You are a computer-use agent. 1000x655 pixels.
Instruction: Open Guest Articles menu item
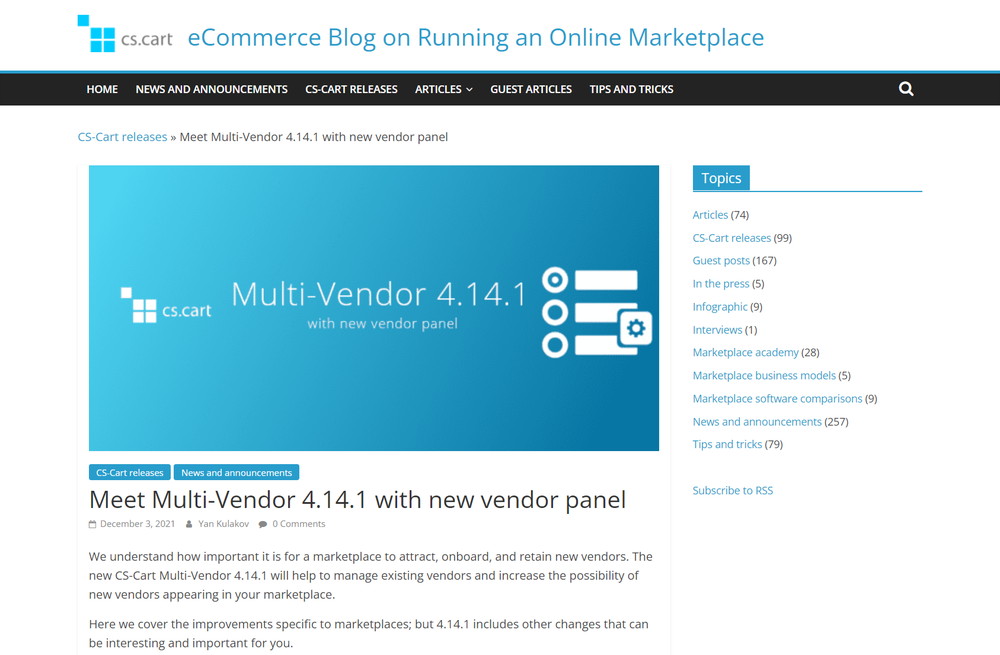pos(531,89)
